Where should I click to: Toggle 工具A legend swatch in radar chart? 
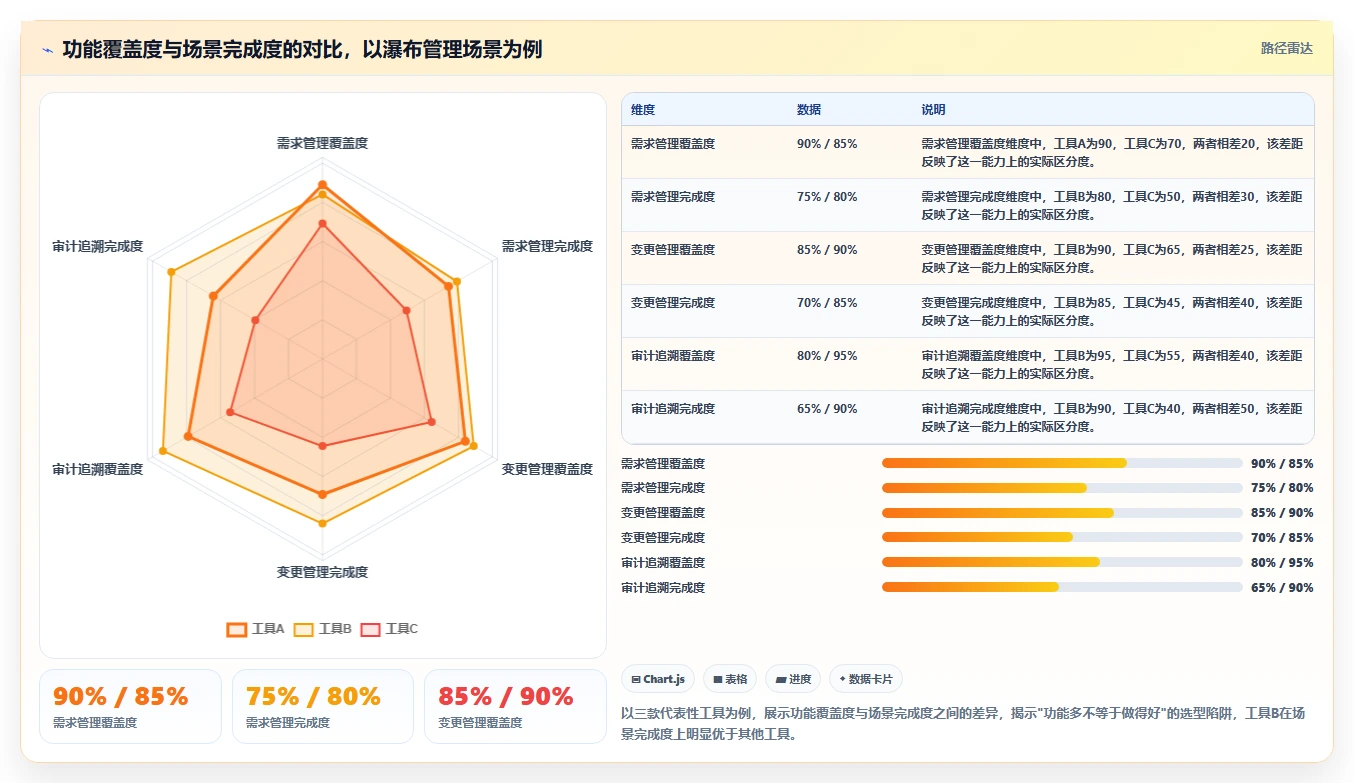tap(237, 629)
